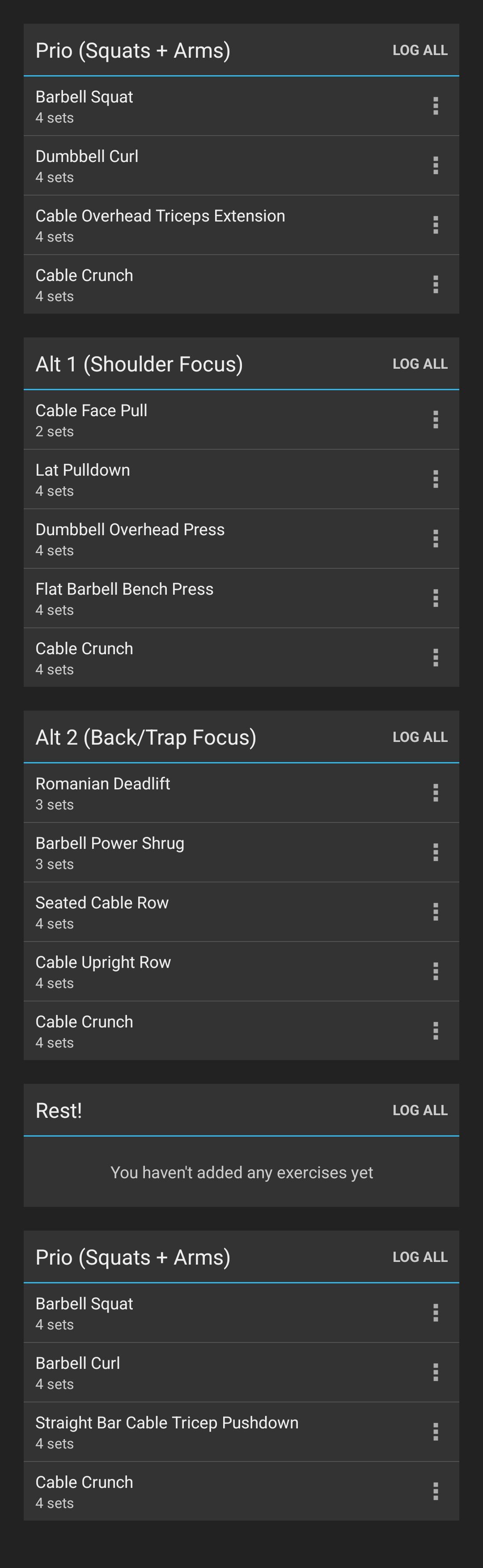Open options menu for Dumbbell Curl
The image size is (483, 1568).
436,166
